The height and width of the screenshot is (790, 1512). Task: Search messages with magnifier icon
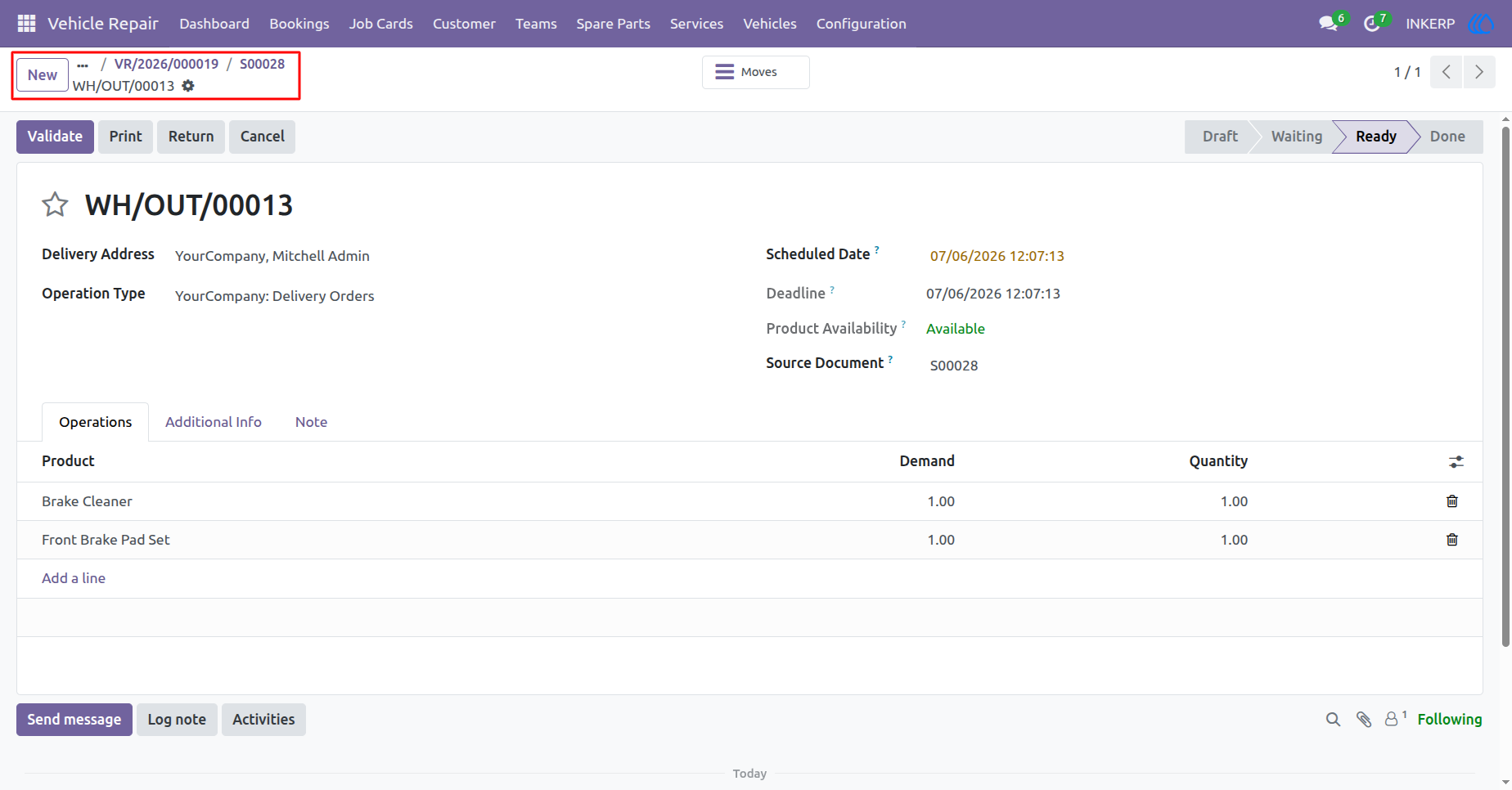(1333, 720)
